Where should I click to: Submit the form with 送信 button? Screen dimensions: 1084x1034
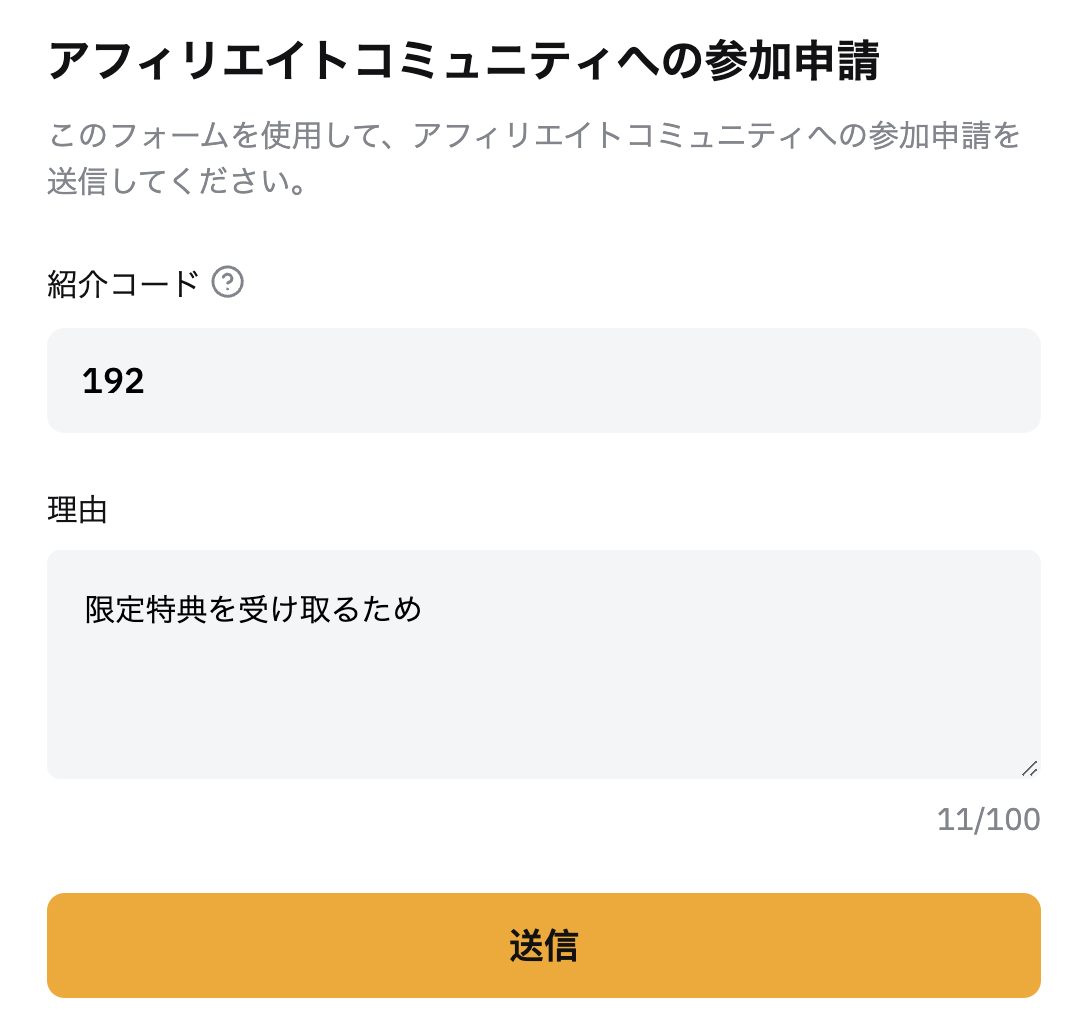click(543, 945)
